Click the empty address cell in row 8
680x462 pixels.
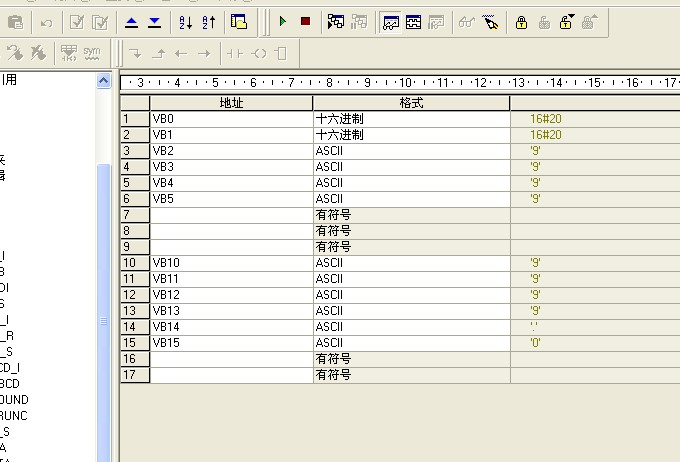[x=231, y=231]
